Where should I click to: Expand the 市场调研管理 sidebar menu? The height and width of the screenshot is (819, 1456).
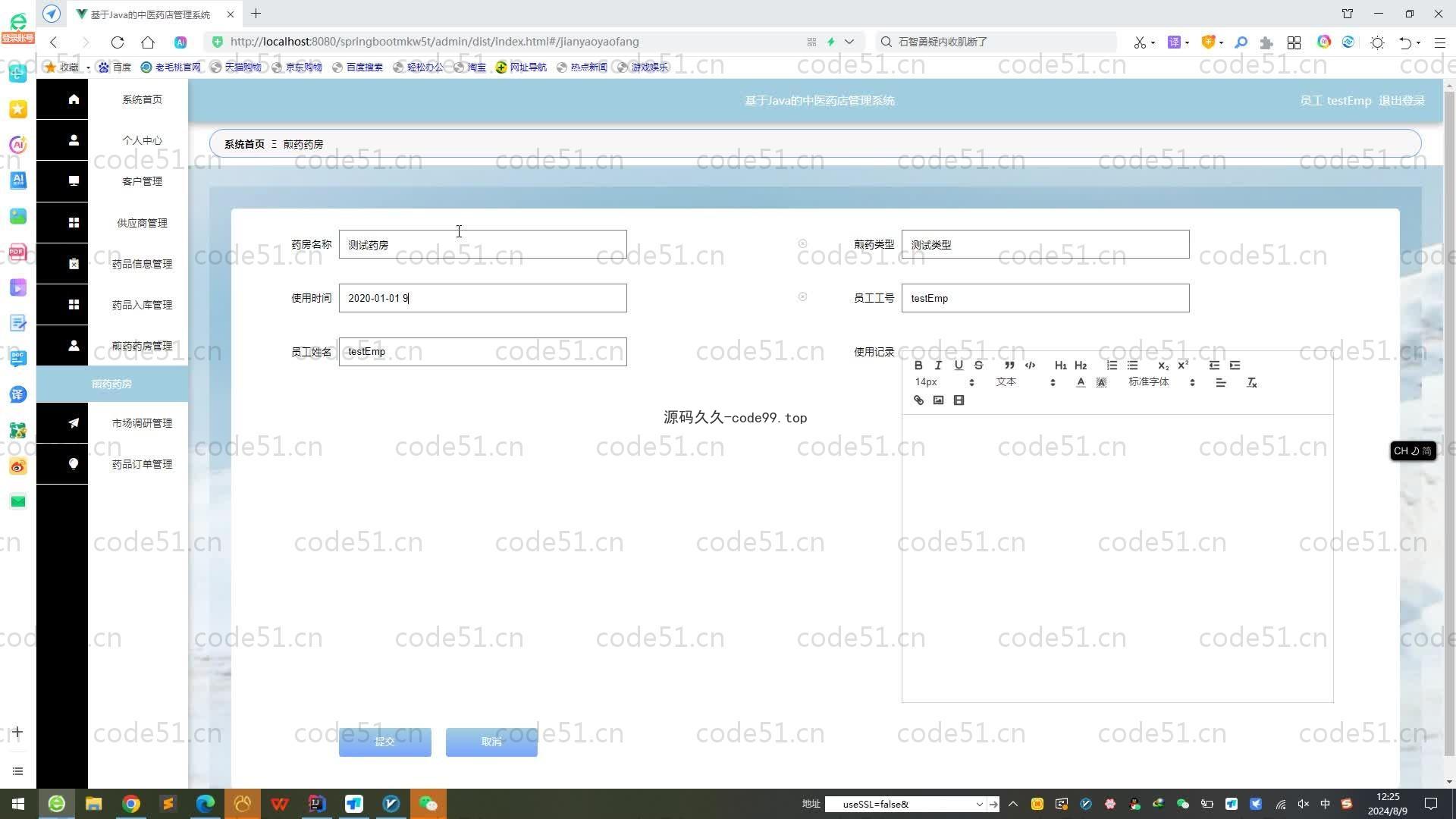click(142, 423)
